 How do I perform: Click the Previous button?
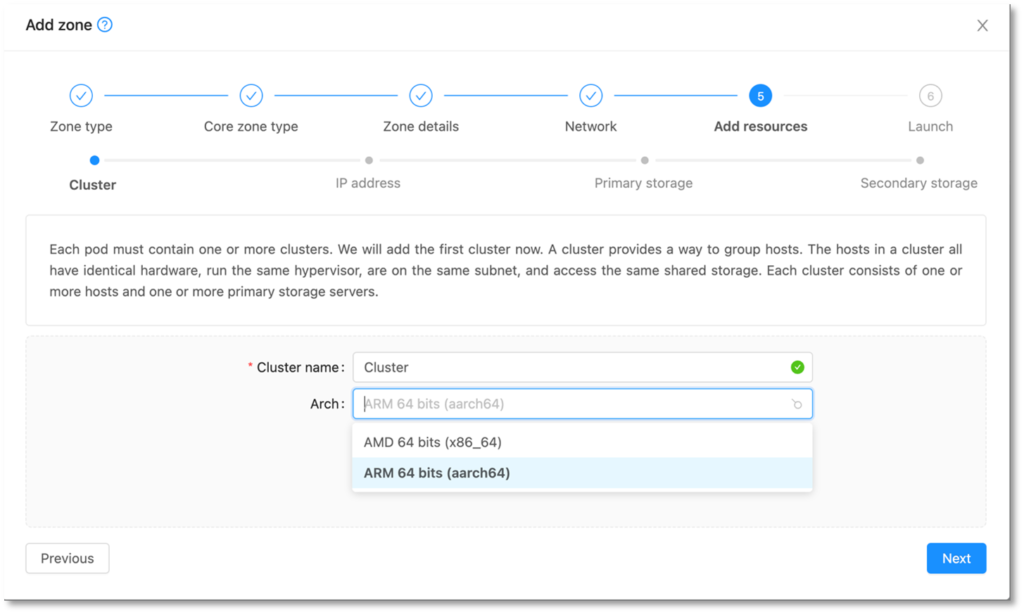pos(67,558)
